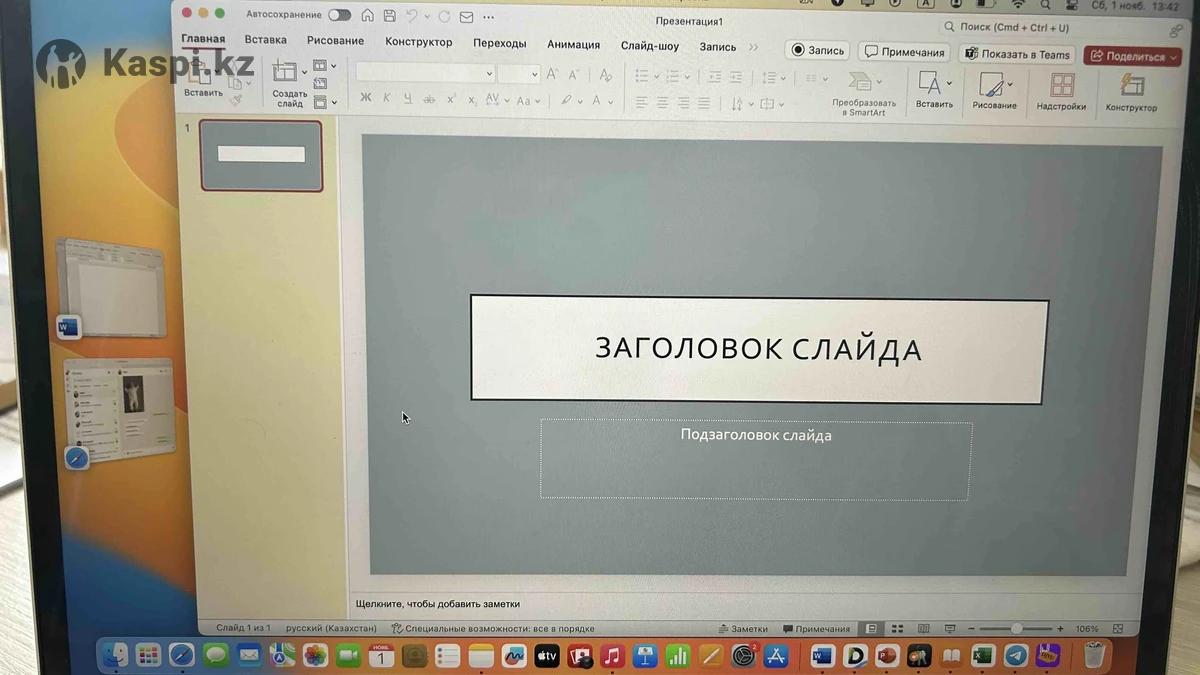Open the Создать слайд dropdown arrow
This screenshot has width=1200, height=675.
point(304,72)
